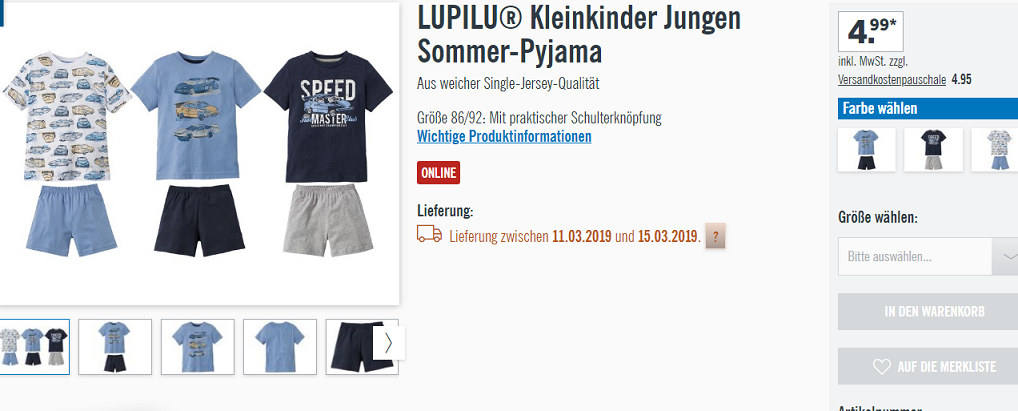This screenshot has height=411, width=1018.
Task: Open Wichtige Produktinformationen link
Action: coord(504,136)
